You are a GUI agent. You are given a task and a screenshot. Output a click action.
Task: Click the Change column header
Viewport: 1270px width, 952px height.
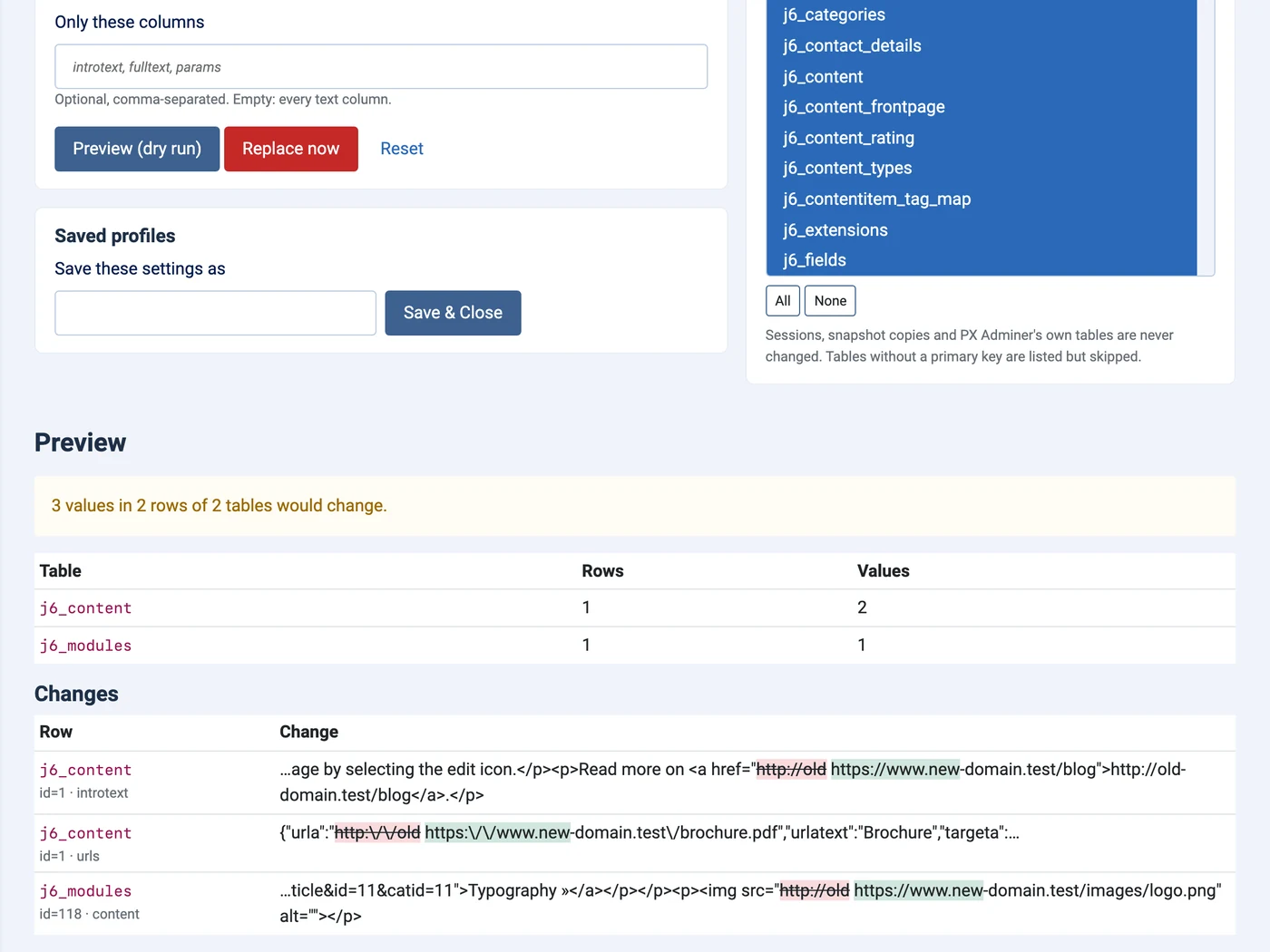click(x=308, y=732)
